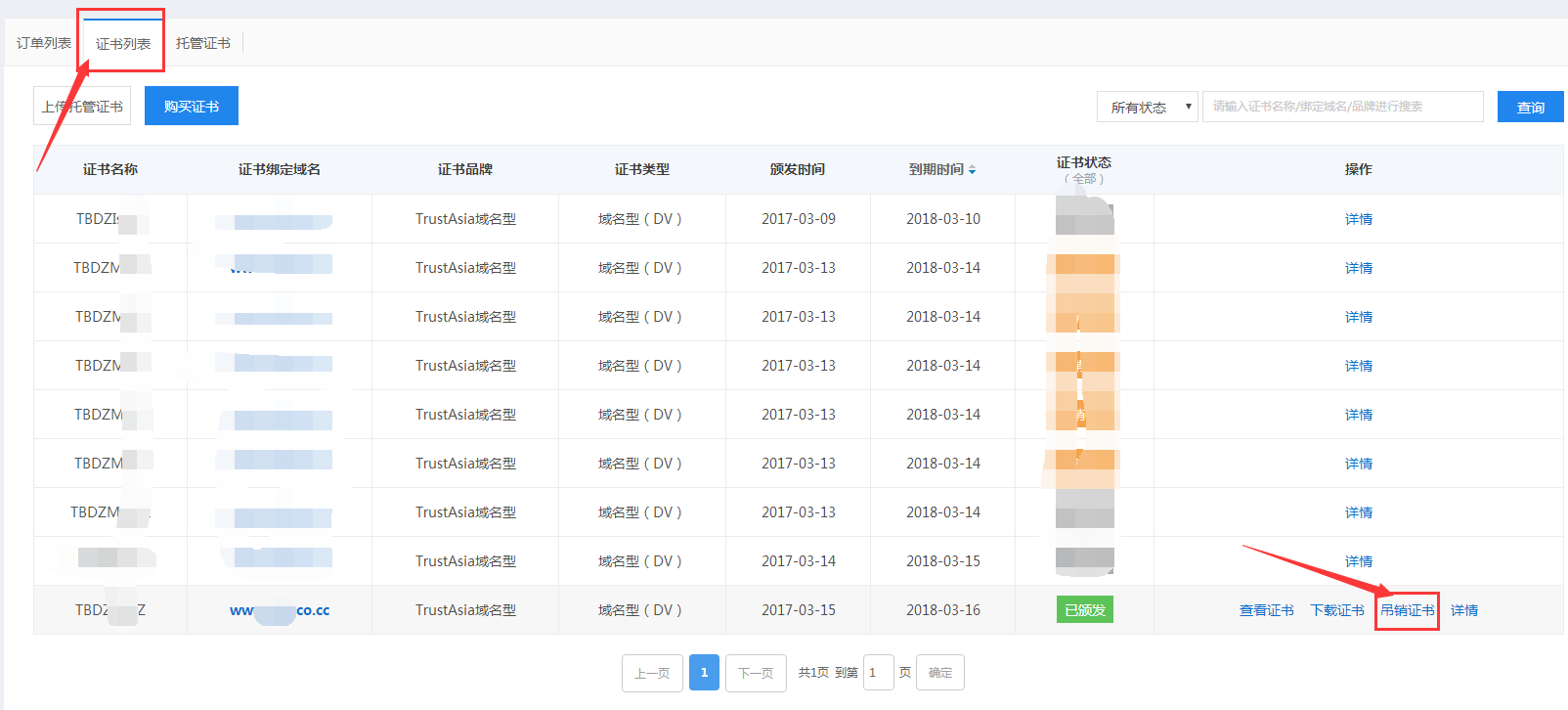The width and height of the screenshot is (1568, 710).
Task: Click the 查询 search button
Action: tap(1530, 107)
